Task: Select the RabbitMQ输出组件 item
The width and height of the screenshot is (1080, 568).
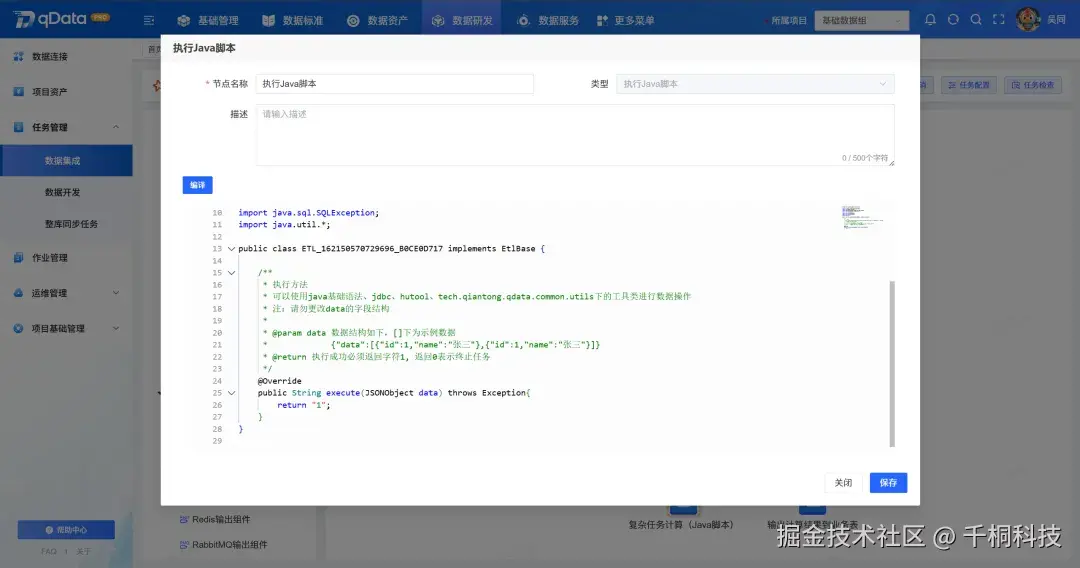Action: coord(223,545)
